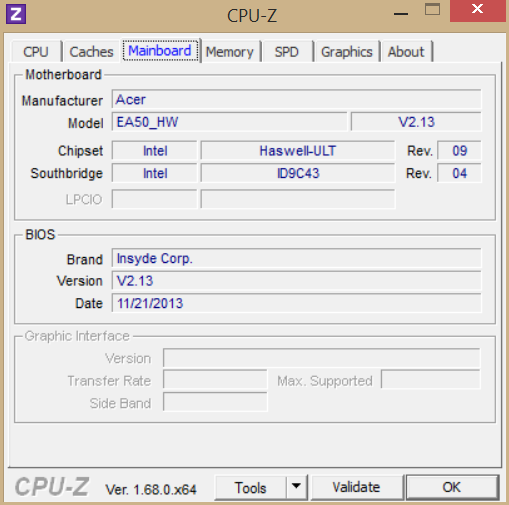The image size is (509, 505).
Task: Click the empty Graphic Interface Version field
Action: click(x=322, y=358)
